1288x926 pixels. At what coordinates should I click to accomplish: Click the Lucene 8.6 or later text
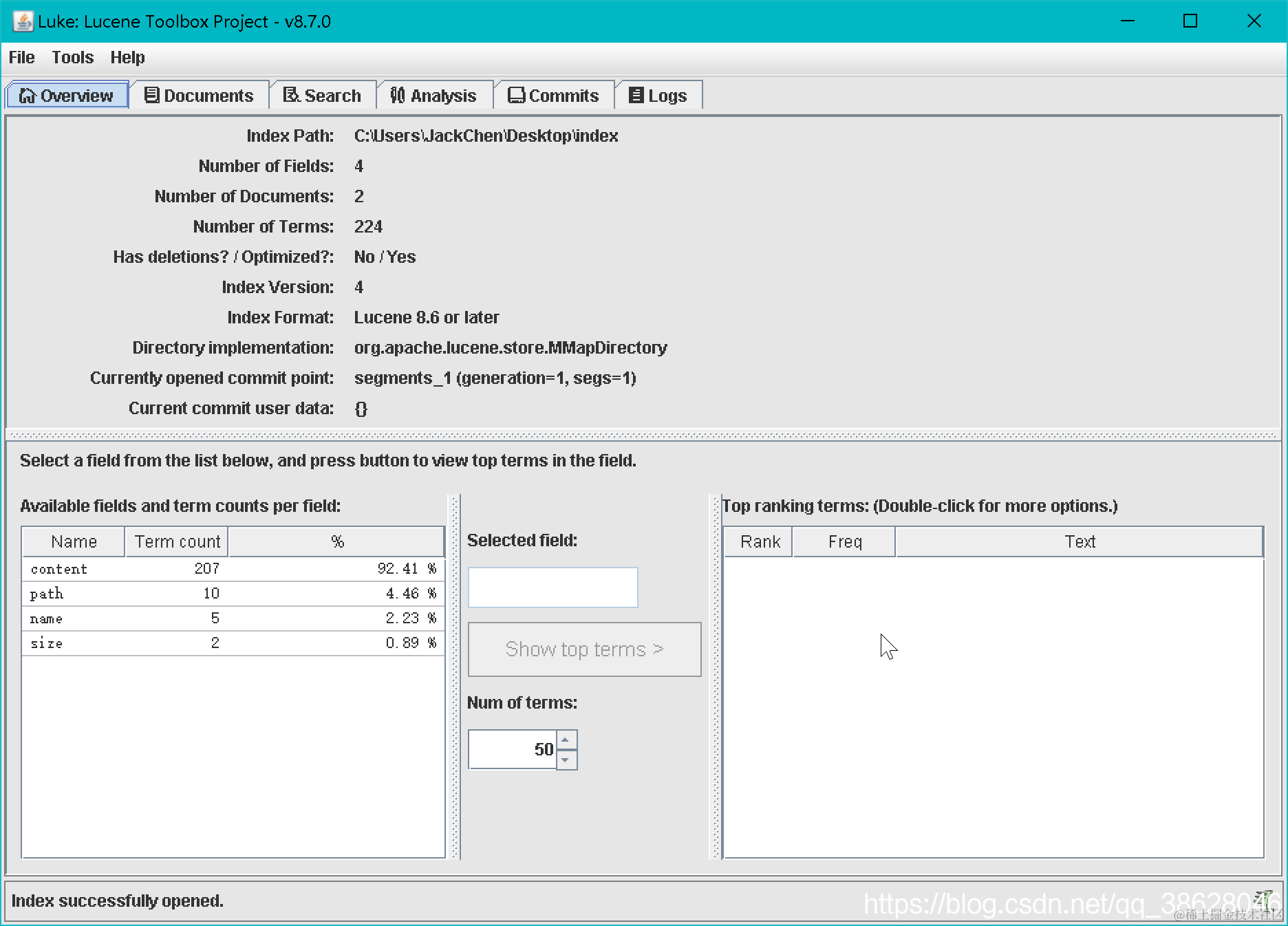pyautogui.click(x=427, y=318)
